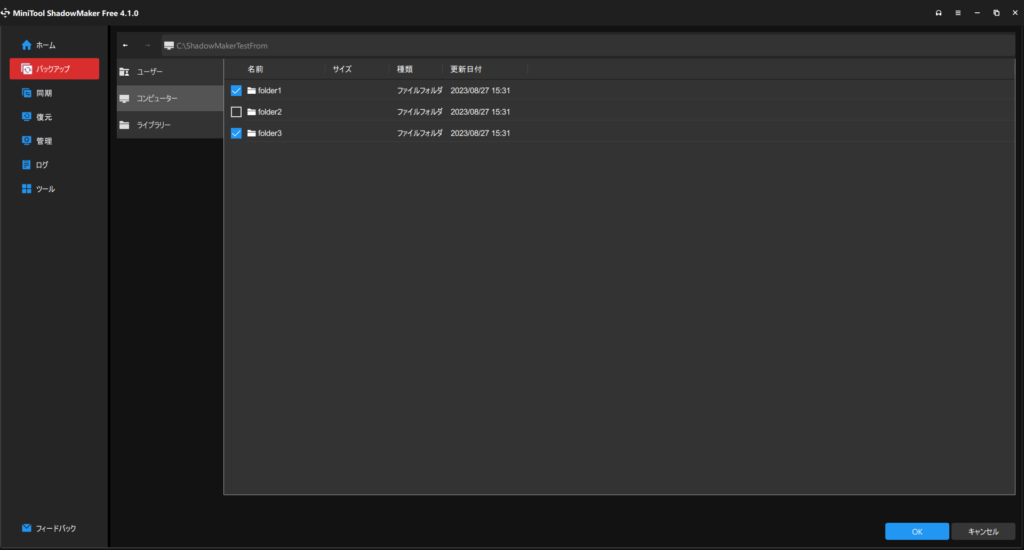Click the folder2 folder icon
The image size is (1024, 550).
coord(251,112)
